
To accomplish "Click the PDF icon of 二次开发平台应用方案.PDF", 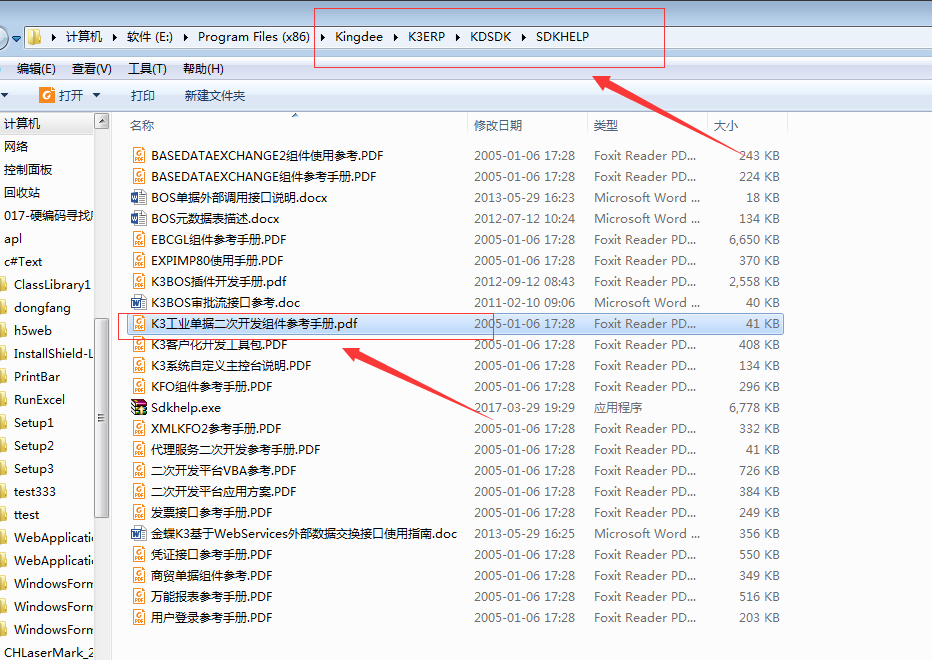I will coord(138,492).
